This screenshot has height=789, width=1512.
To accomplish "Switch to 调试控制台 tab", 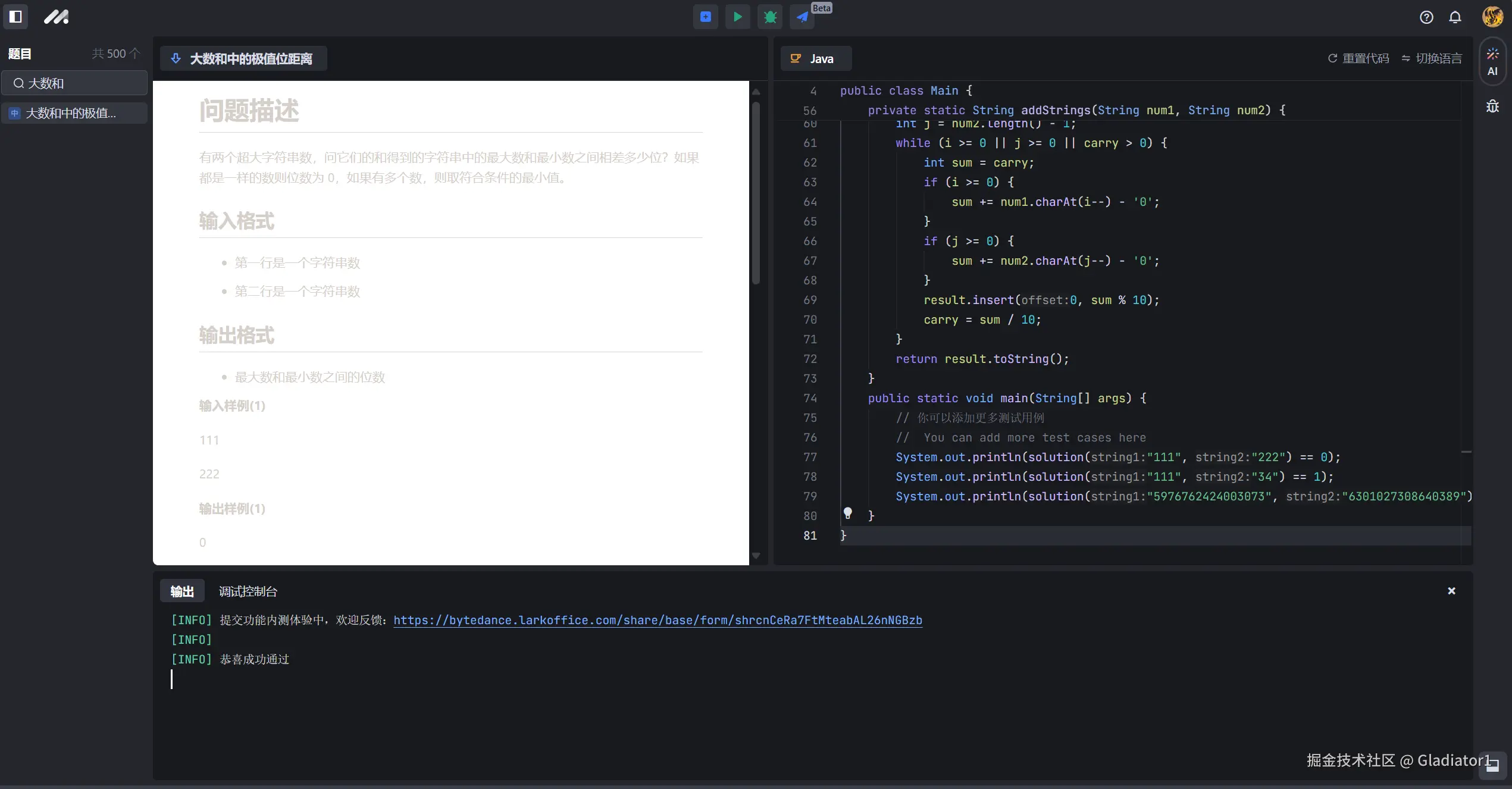I will click(x=248, y=591).
